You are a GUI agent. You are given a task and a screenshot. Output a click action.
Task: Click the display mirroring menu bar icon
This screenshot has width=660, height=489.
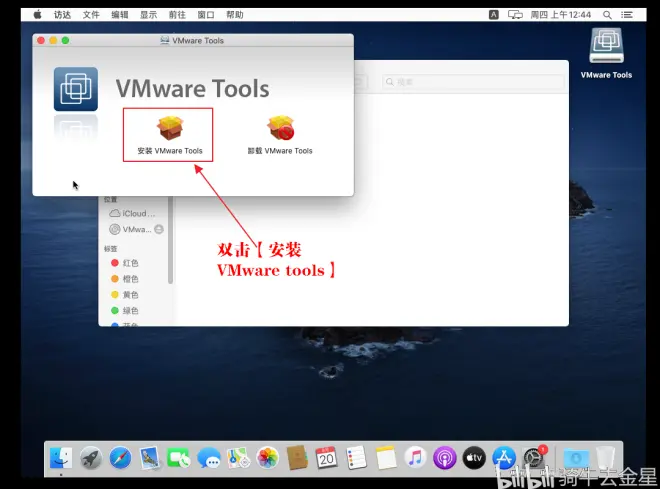click(515, 15)
